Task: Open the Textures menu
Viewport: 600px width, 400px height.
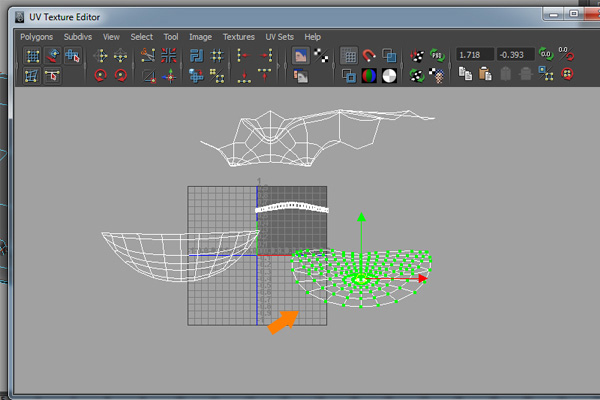Action: pyautogui.click(x=239, y=37)
